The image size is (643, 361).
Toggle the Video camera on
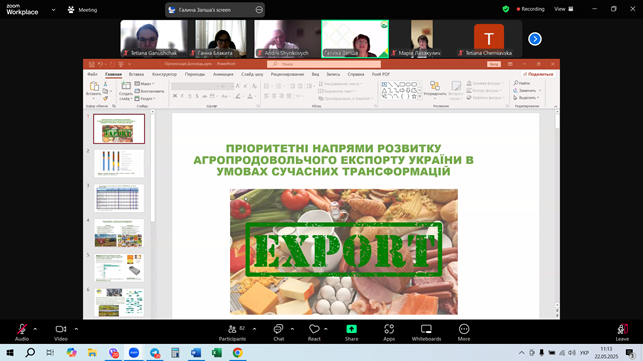point(61,329)
